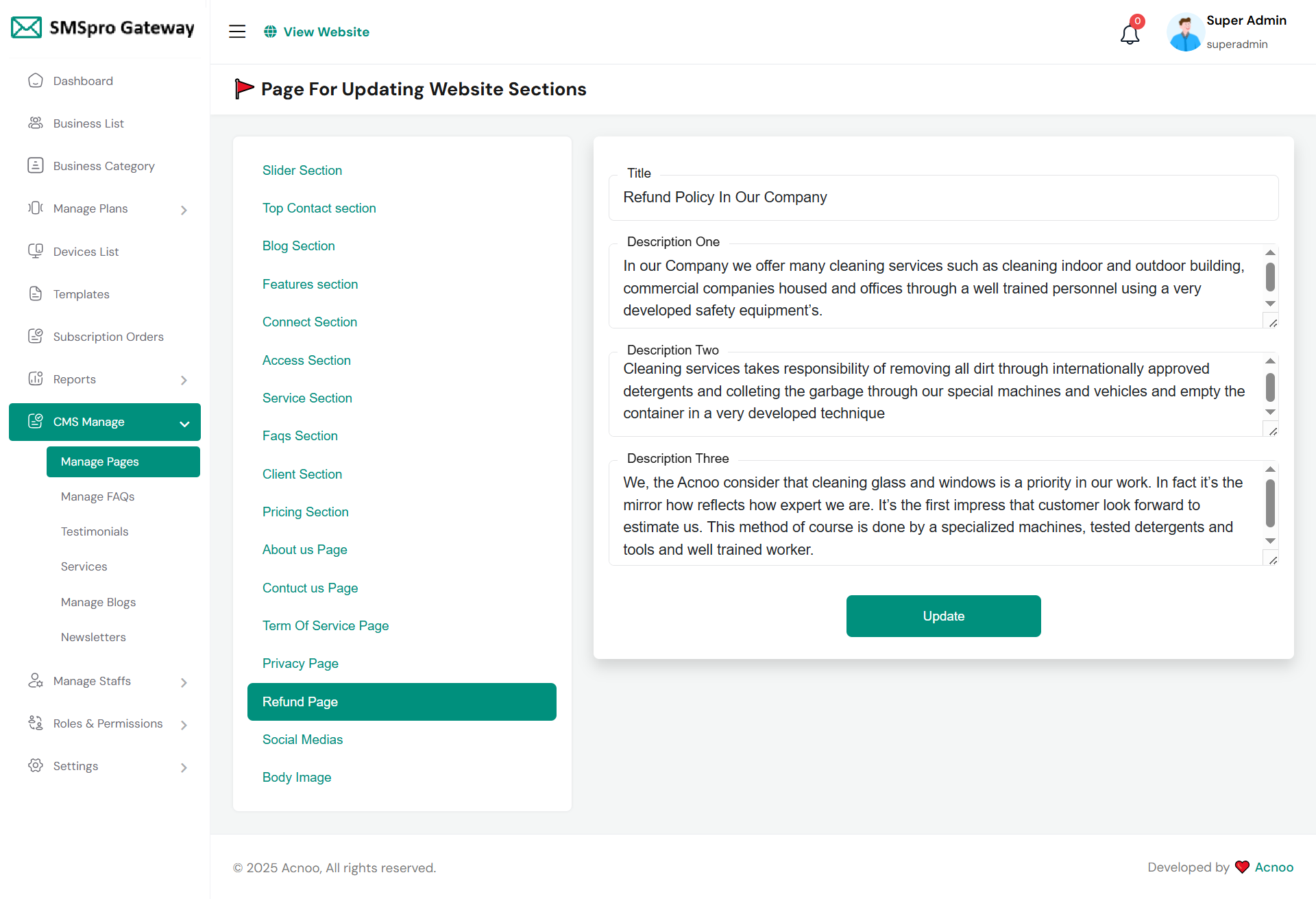Collapse the CMS Manage dropdown chevron

coord(184,423)
